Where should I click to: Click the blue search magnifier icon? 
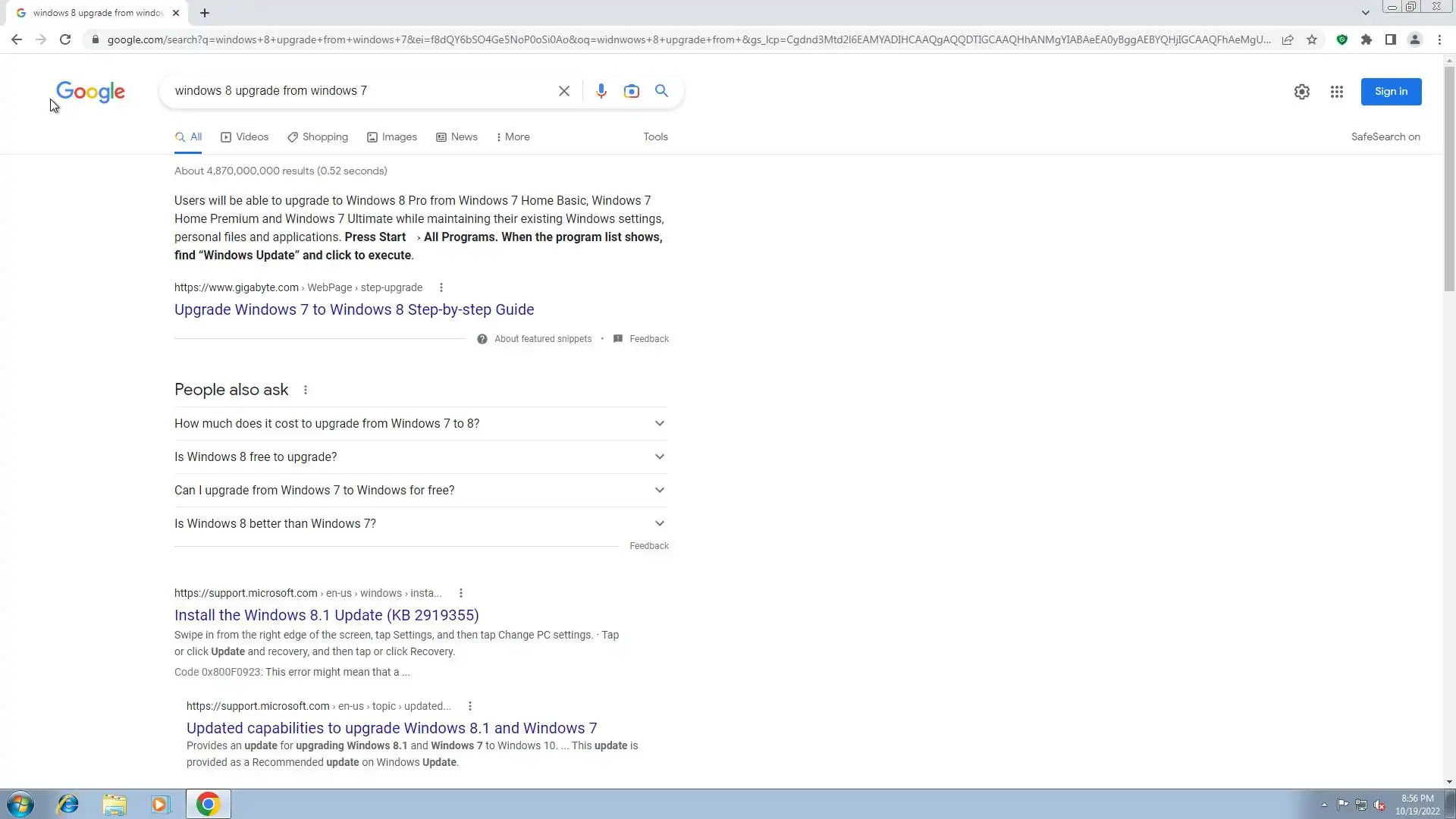click(x=661, y=91)
